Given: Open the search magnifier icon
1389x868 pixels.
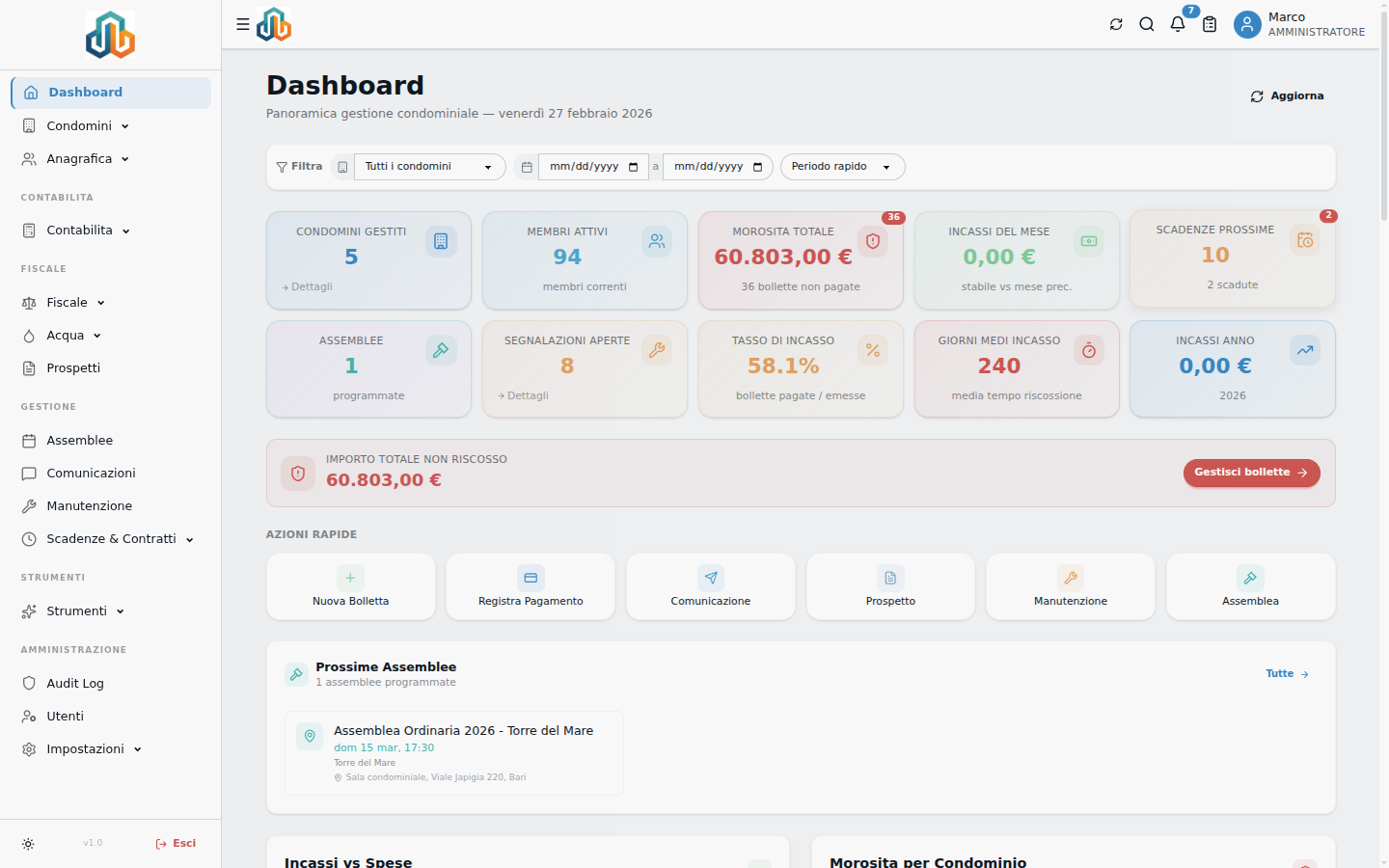Looking at the screenshot, I should tap(1147, 24).
